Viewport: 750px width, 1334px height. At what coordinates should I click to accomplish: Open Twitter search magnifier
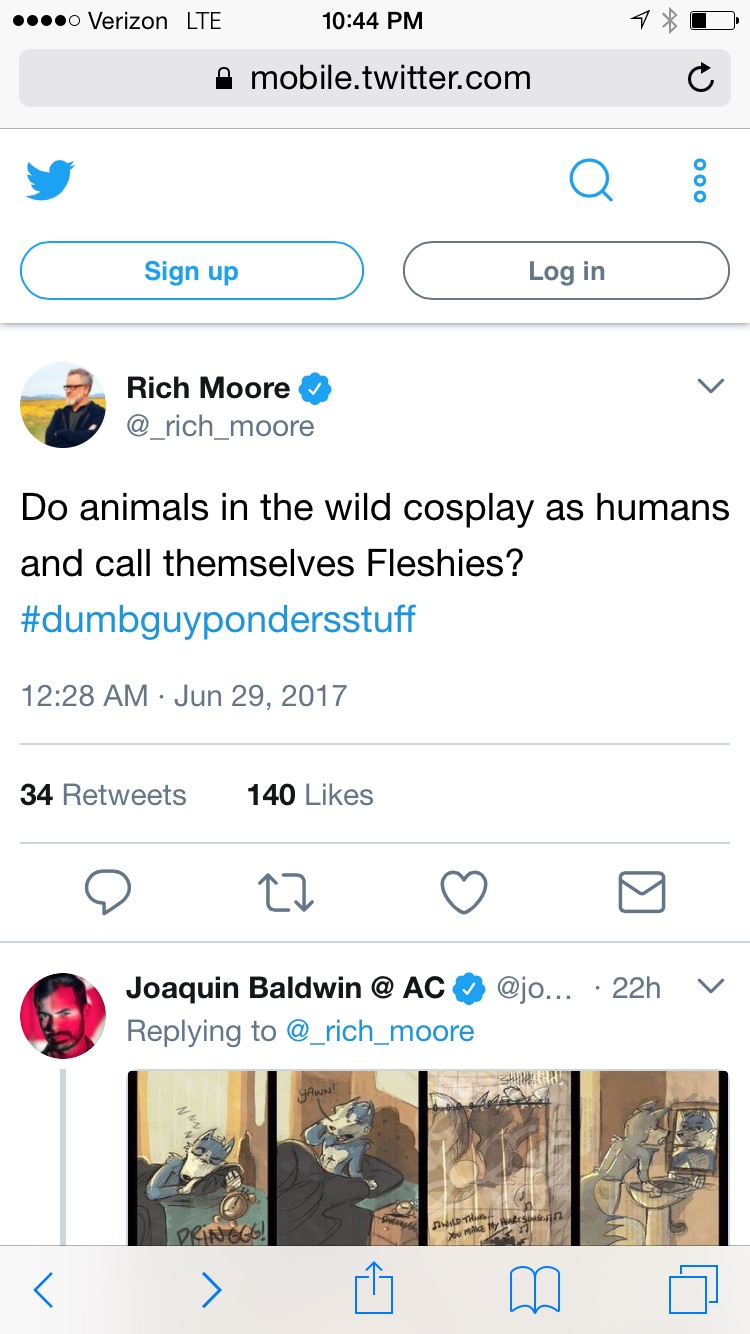(590, 181)
